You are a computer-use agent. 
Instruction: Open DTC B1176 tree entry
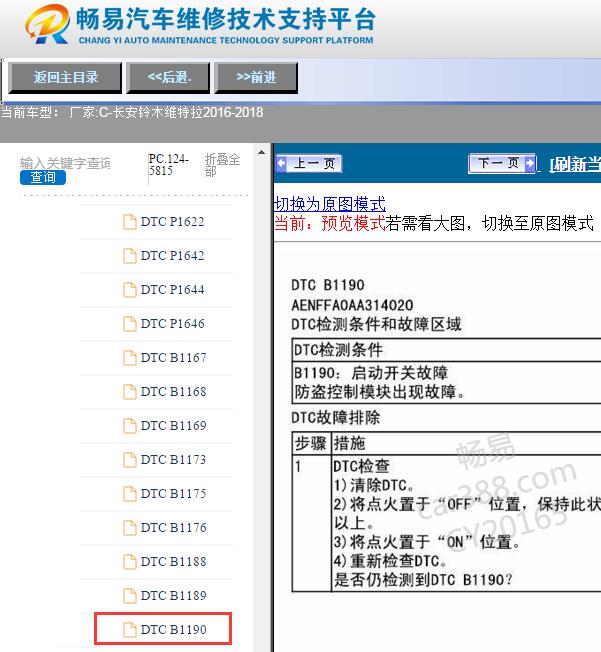(x=173, y=528)
